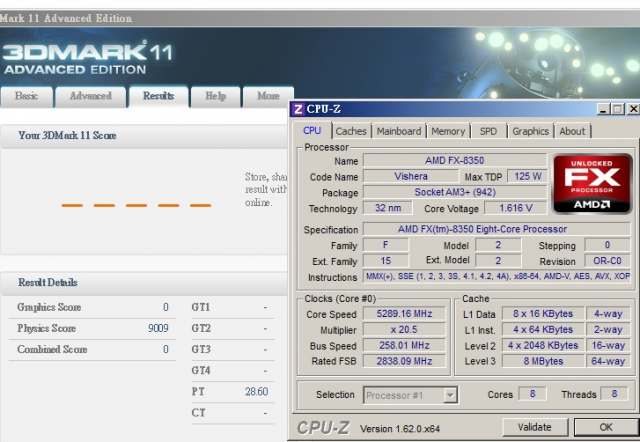Click the L1 Inst. value 4 x 64 KBytes
Image resolution: width=640 pixels, height=442 pixels.
point(543,330)
